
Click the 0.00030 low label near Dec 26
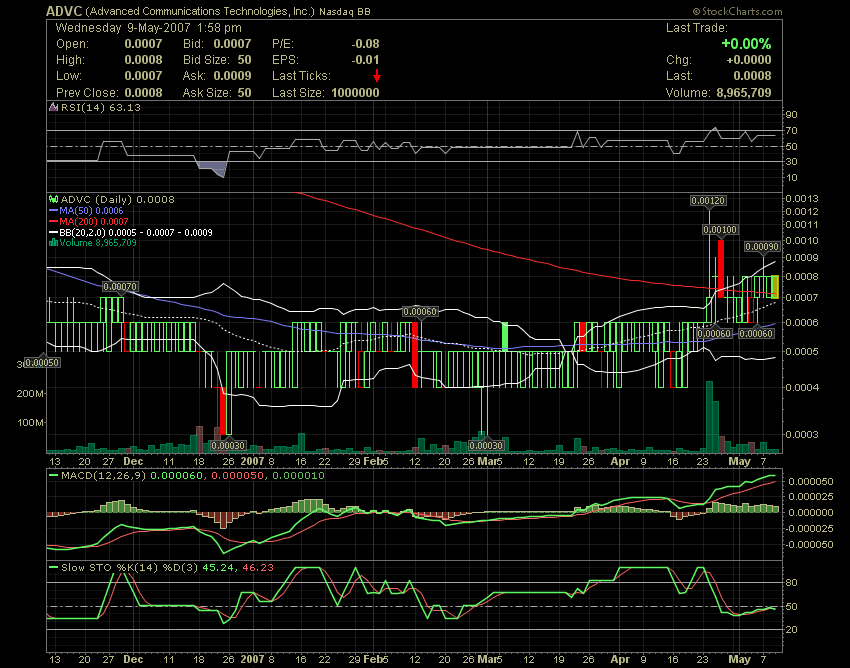coord(228,445)
